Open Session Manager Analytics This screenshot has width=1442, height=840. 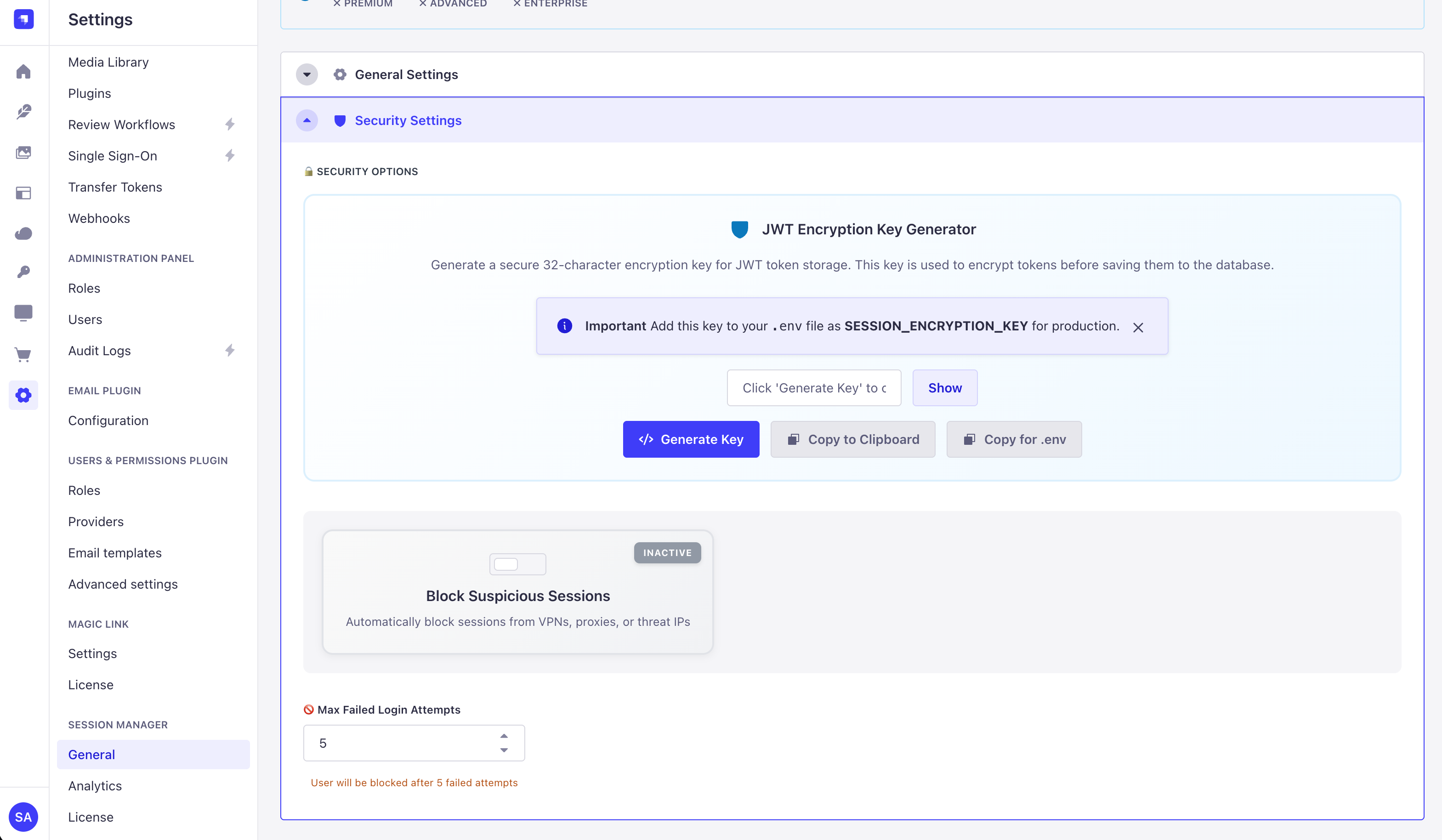95,786
